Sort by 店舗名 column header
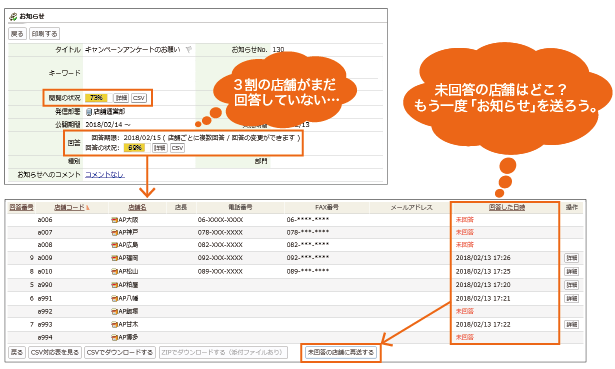615x369 pixels. click(x=137, y=207)
